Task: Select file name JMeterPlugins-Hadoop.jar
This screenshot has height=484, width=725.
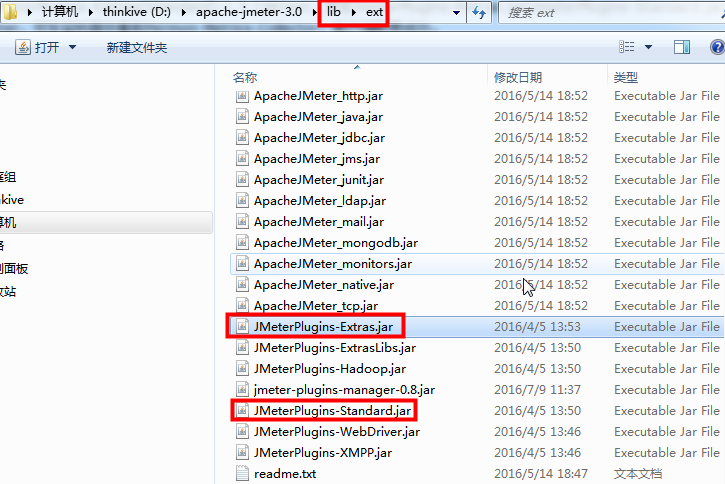Action: pyautogui.click(x=330, y=369)
